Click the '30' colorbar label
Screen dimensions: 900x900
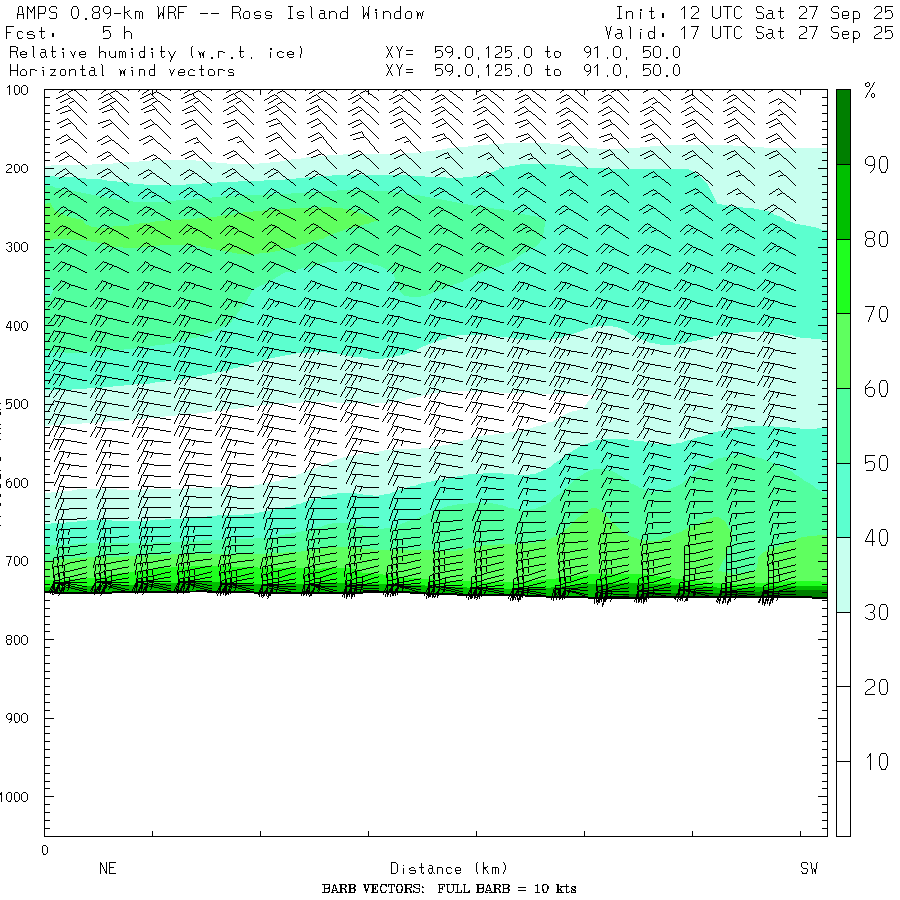click(x=876, y=613)
